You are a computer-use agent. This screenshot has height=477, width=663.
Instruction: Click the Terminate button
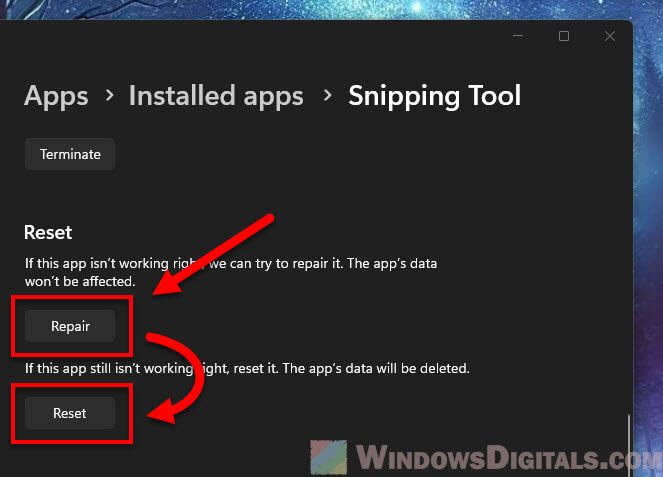70,154
